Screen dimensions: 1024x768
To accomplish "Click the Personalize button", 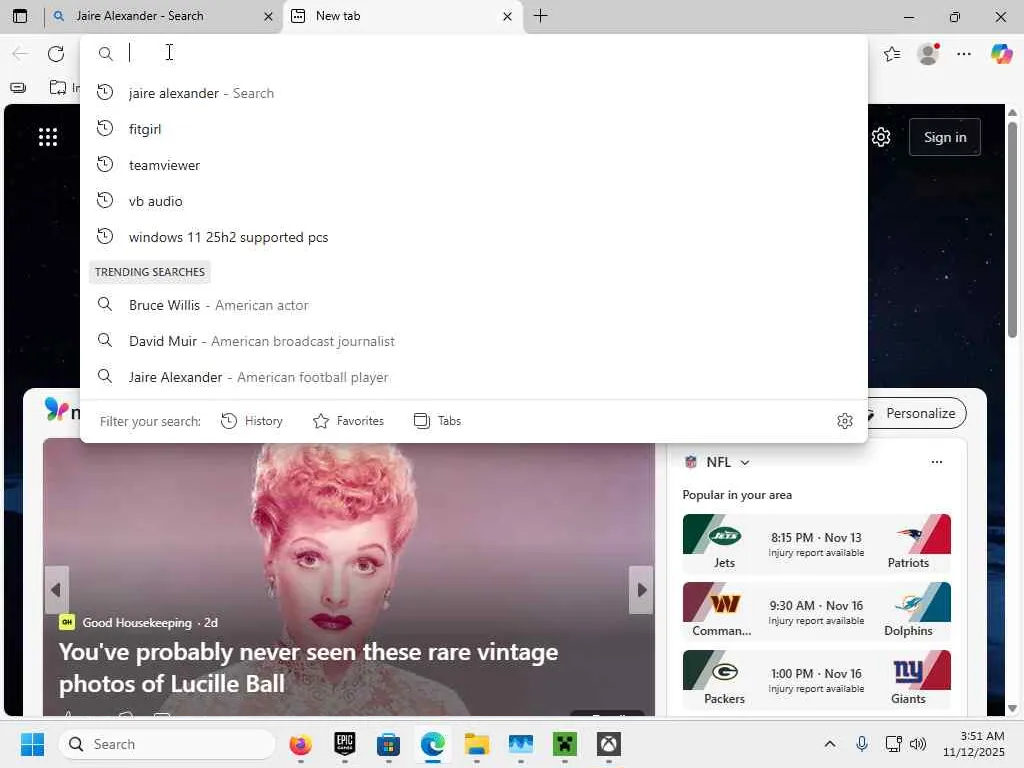I will 916,413.
